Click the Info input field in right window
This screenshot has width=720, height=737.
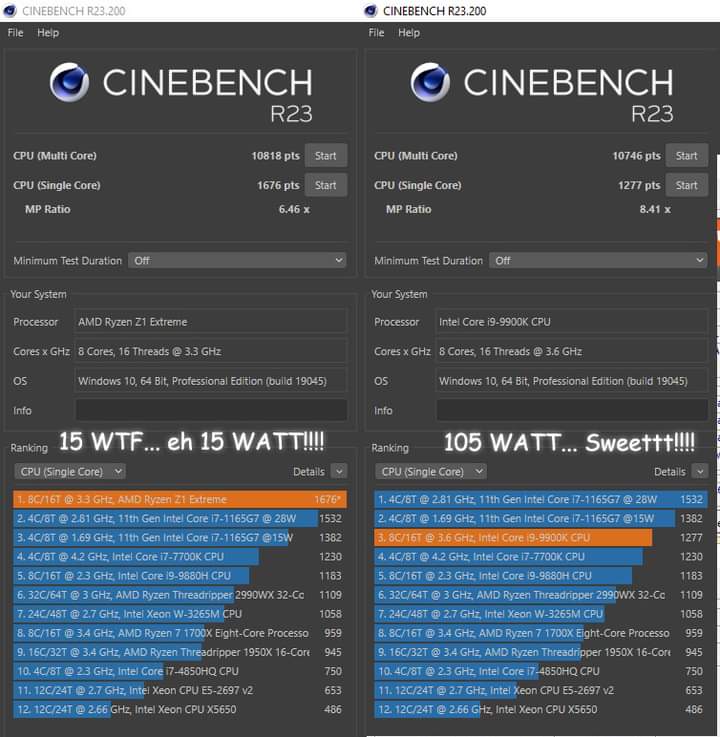tap(572, 410)
